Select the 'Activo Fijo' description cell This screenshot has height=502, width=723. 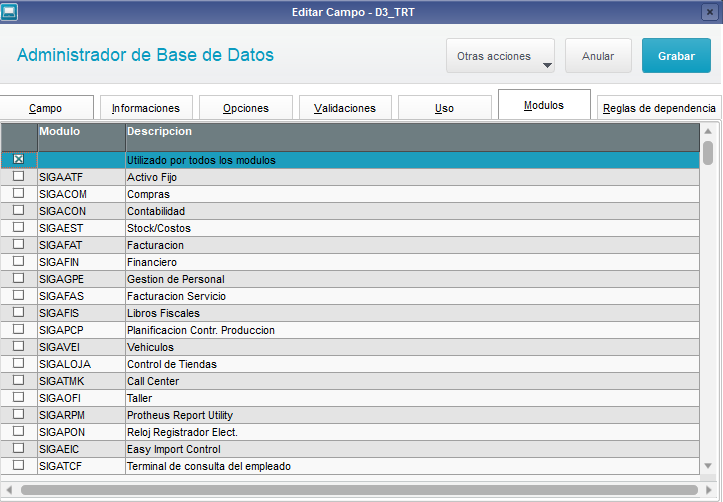point(413,177)
